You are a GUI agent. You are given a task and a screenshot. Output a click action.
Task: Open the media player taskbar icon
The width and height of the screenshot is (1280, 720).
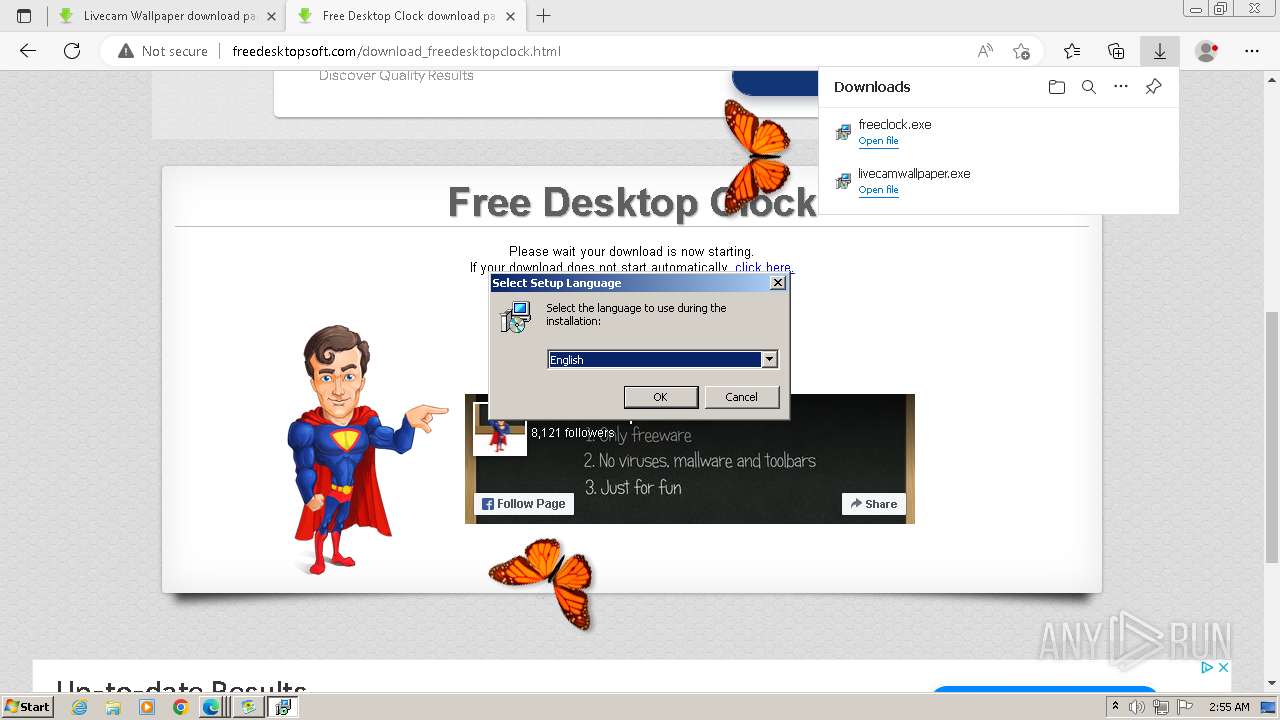pos(147,707)
